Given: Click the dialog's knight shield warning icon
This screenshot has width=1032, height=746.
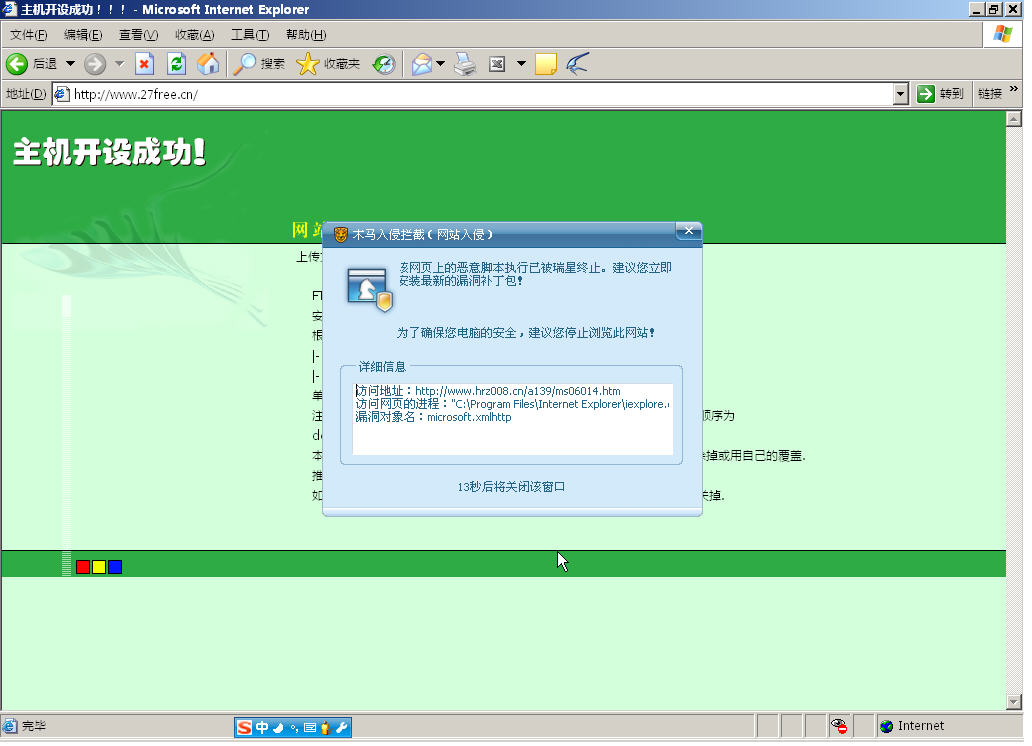Looking at the screenshot, I should click(369, 289).
